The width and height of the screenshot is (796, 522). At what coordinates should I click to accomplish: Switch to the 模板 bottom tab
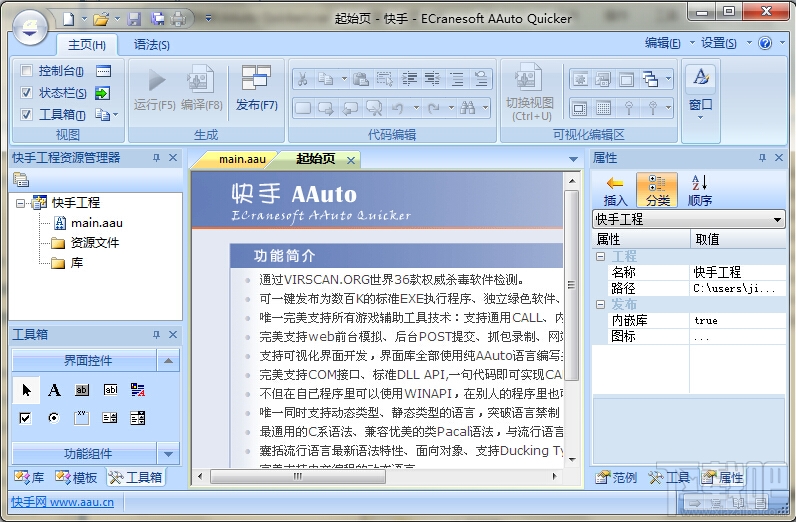pos(77,477)
